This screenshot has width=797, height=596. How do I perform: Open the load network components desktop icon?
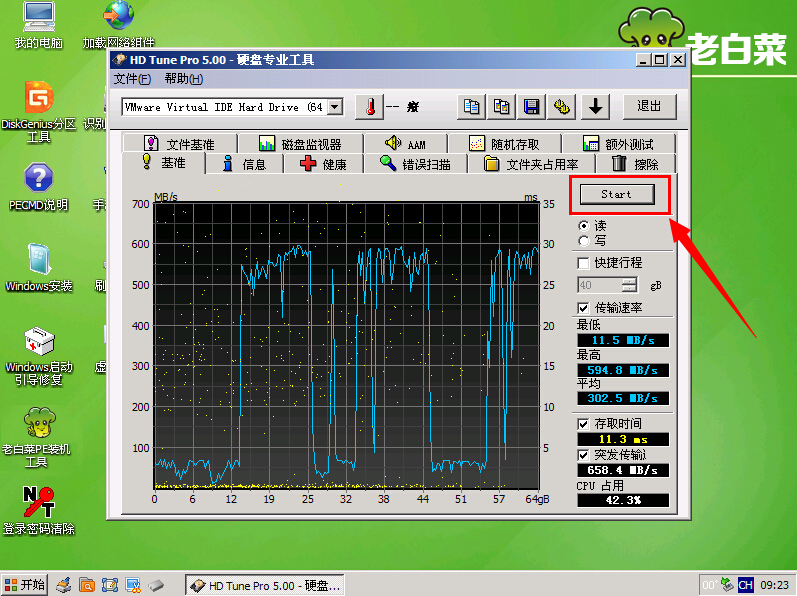[118, 25]
